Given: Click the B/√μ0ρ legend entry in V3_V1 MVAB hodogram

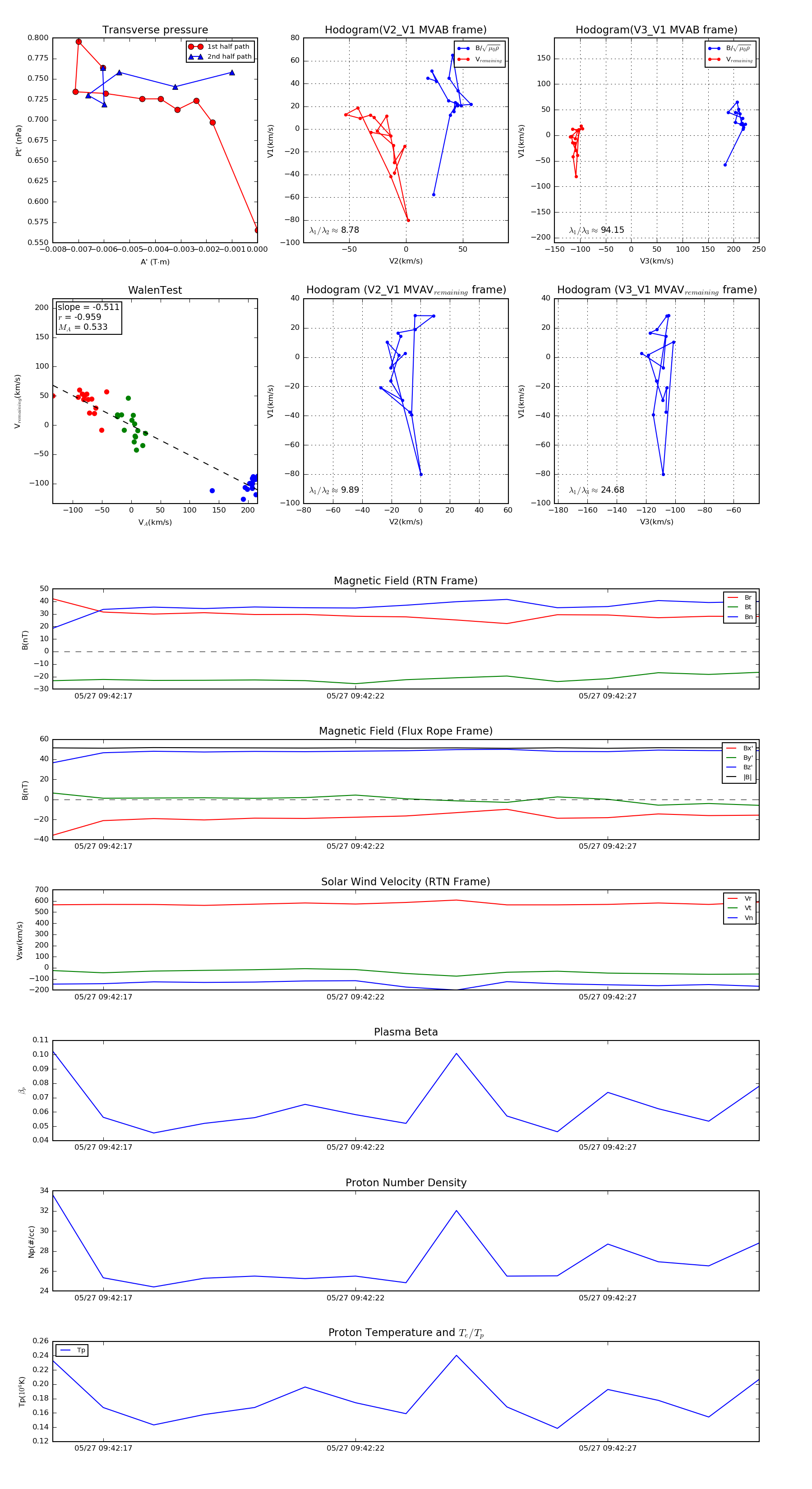Looking at the screenshot, I should click(730, 49).
